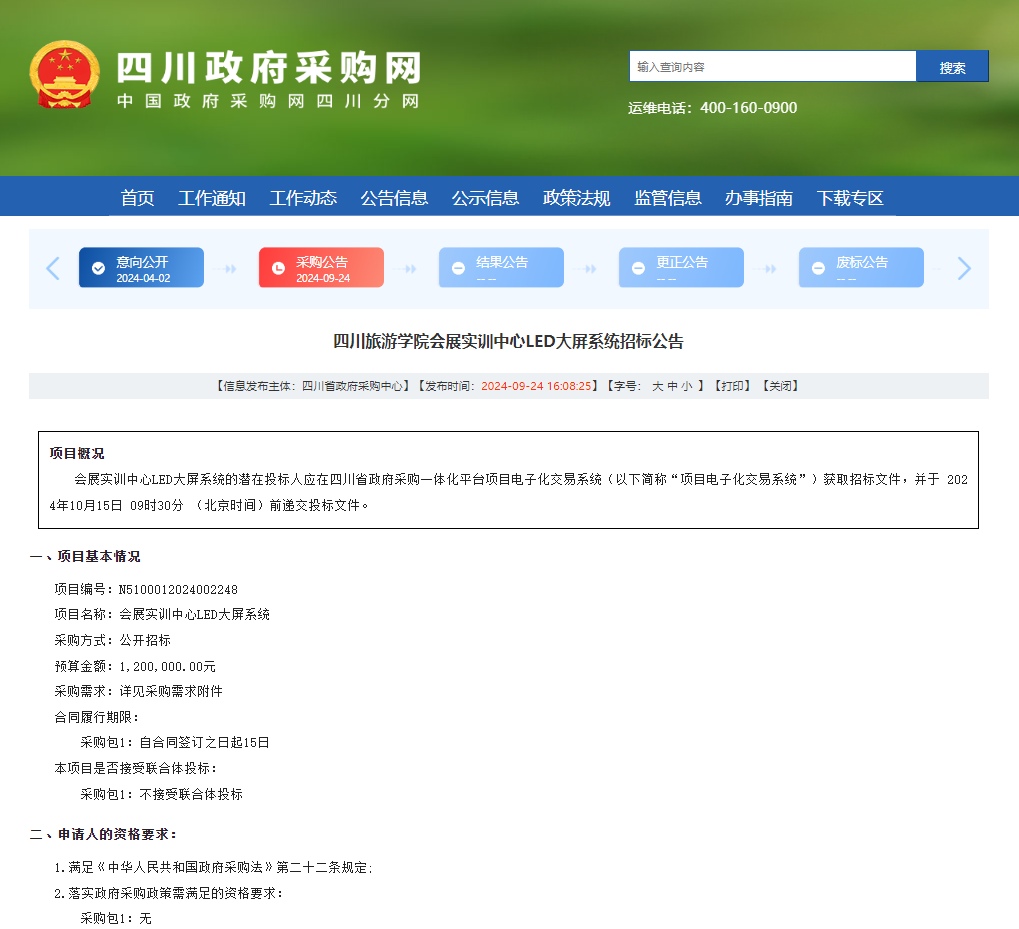Click the 搜索 search button

click(x=952, y=66)
